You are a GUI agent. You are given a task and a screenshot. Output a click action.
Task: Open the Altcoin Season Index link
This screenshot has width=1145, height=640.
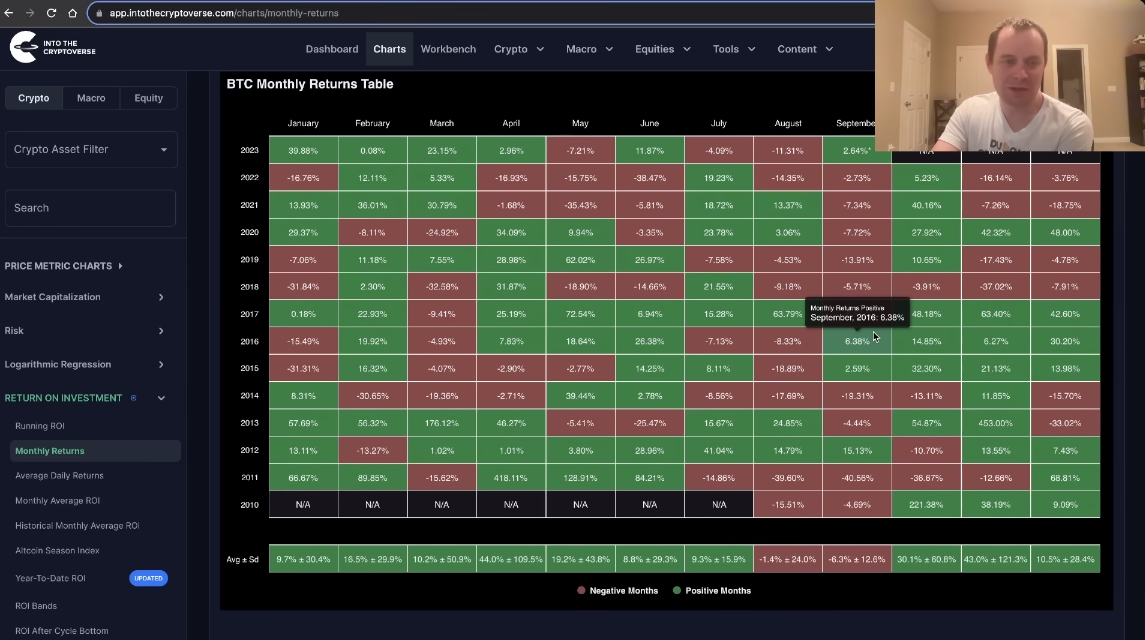(x=57, y=550)
